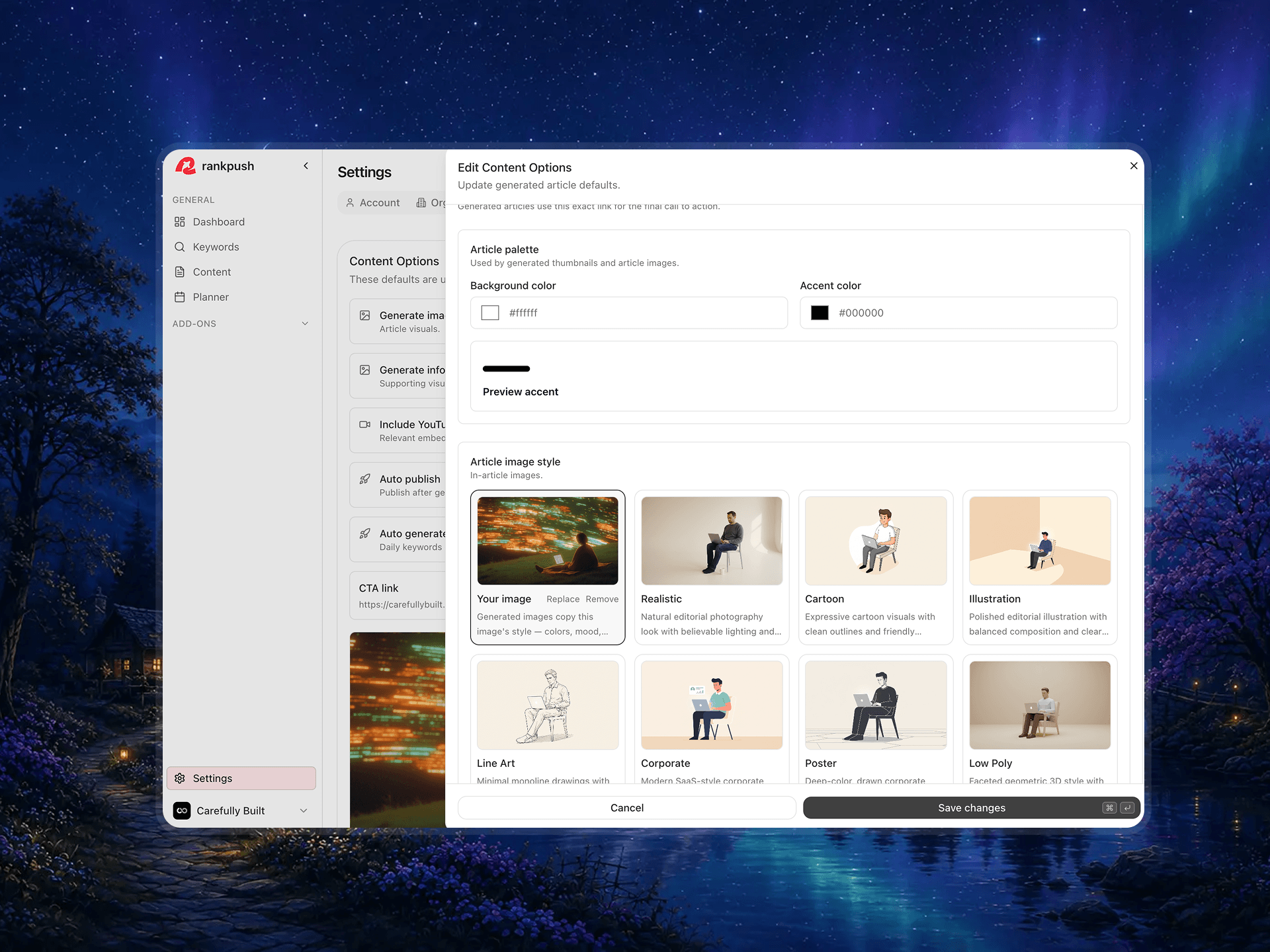Click the Generate images row icon
The image size is (1270, 952).
364,315
